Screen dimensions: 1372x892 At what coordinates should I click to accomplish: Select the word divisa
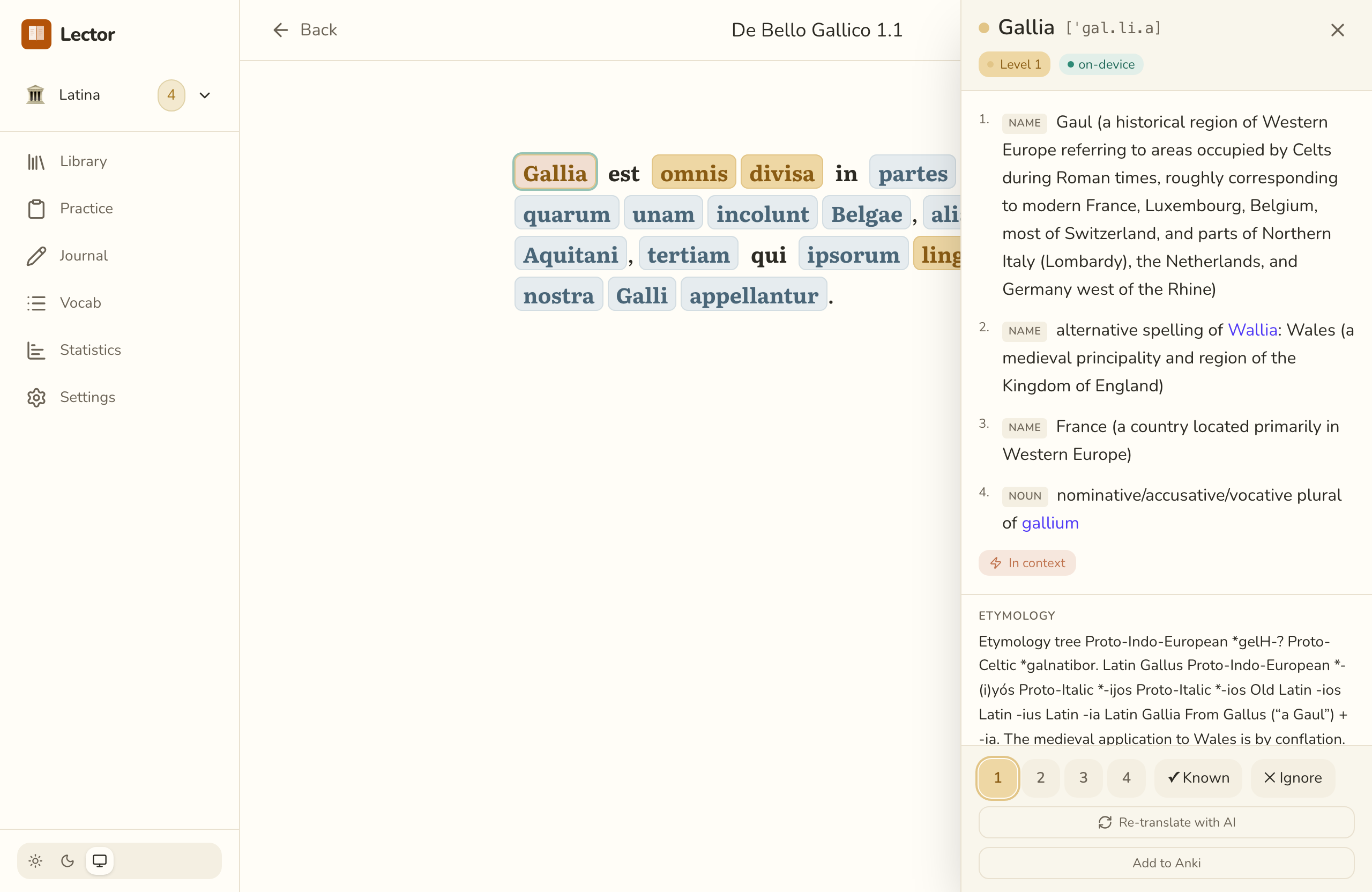(x=782, y=173)
